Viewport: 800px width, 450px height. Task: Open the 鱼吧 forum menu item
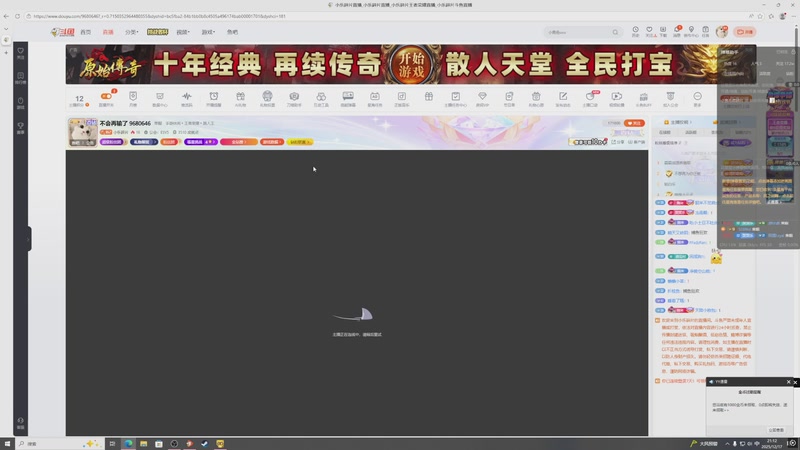pyautogui.click(x=232, y=32)
